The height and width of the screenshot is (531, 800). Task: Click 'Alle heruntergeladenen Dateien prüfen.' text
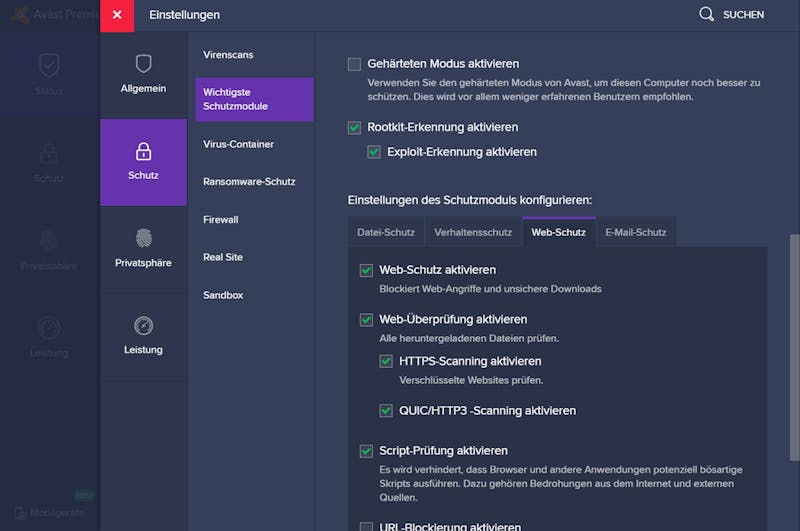click(x=469, y=339)
